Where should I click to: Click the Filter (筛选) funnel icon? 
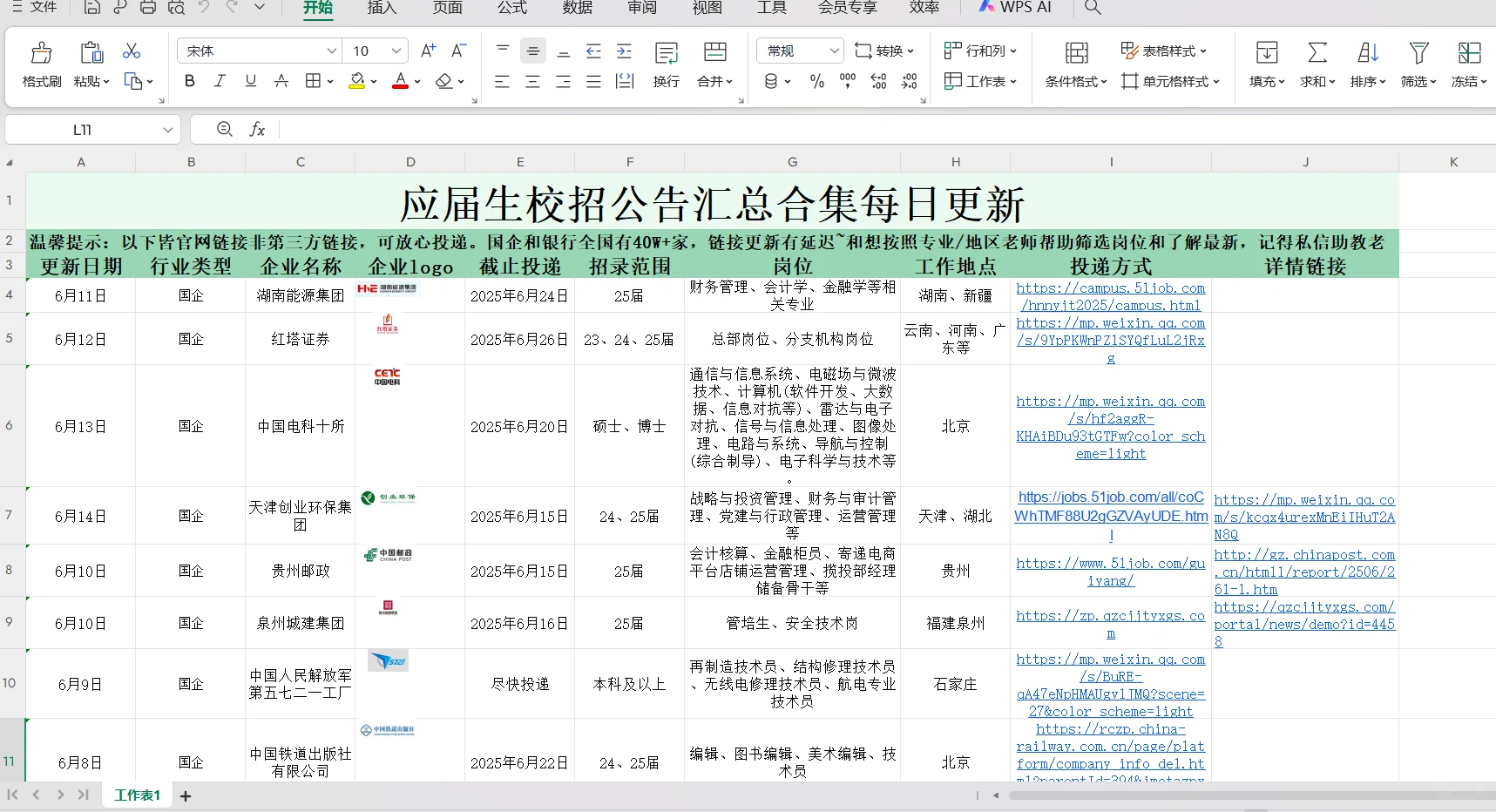point(1418,53)
